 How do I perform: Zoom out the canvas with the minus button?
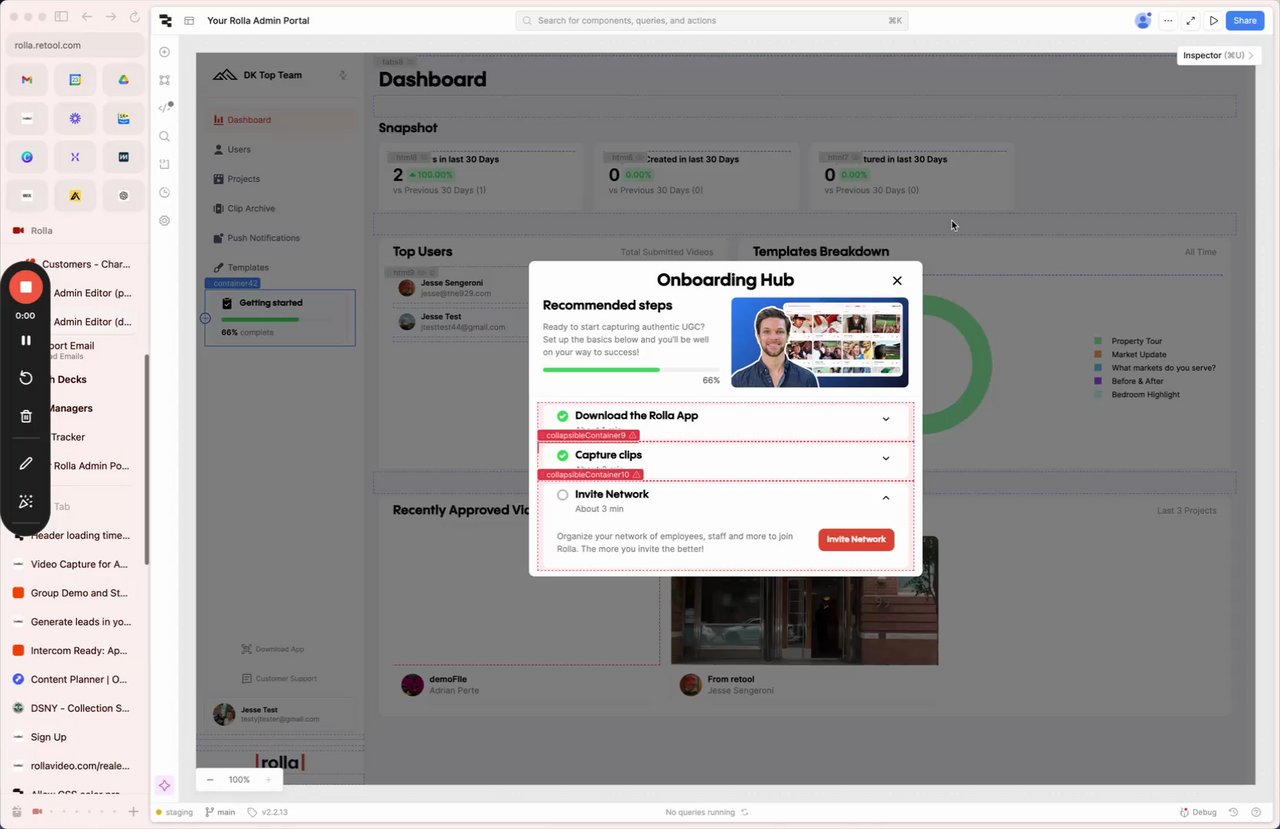point(210,780)
